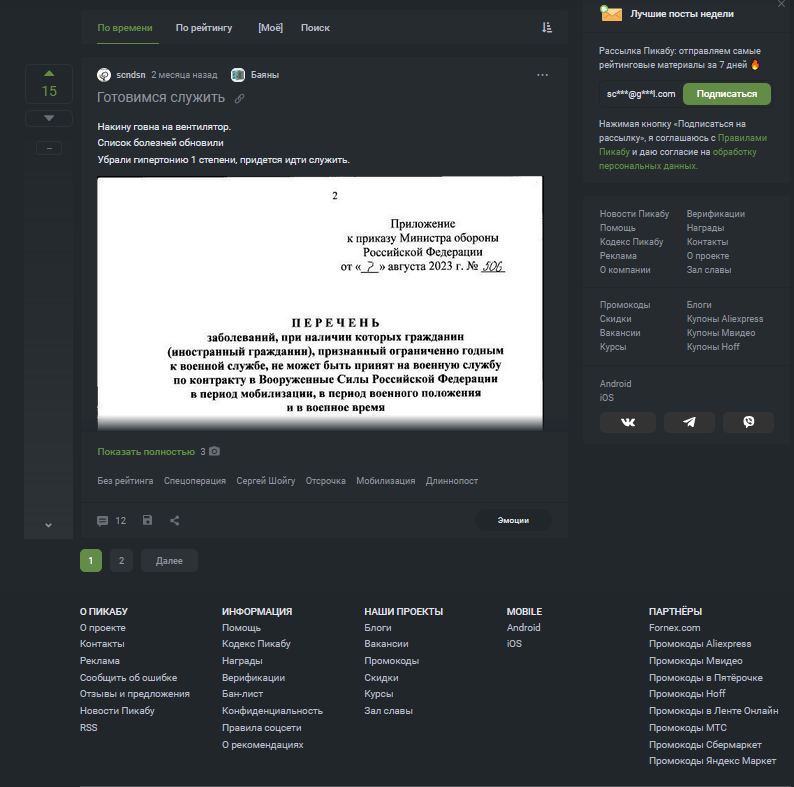The image size is (794, 787).
Task: Open the three-dots post menu
Action: pos(542,75)
